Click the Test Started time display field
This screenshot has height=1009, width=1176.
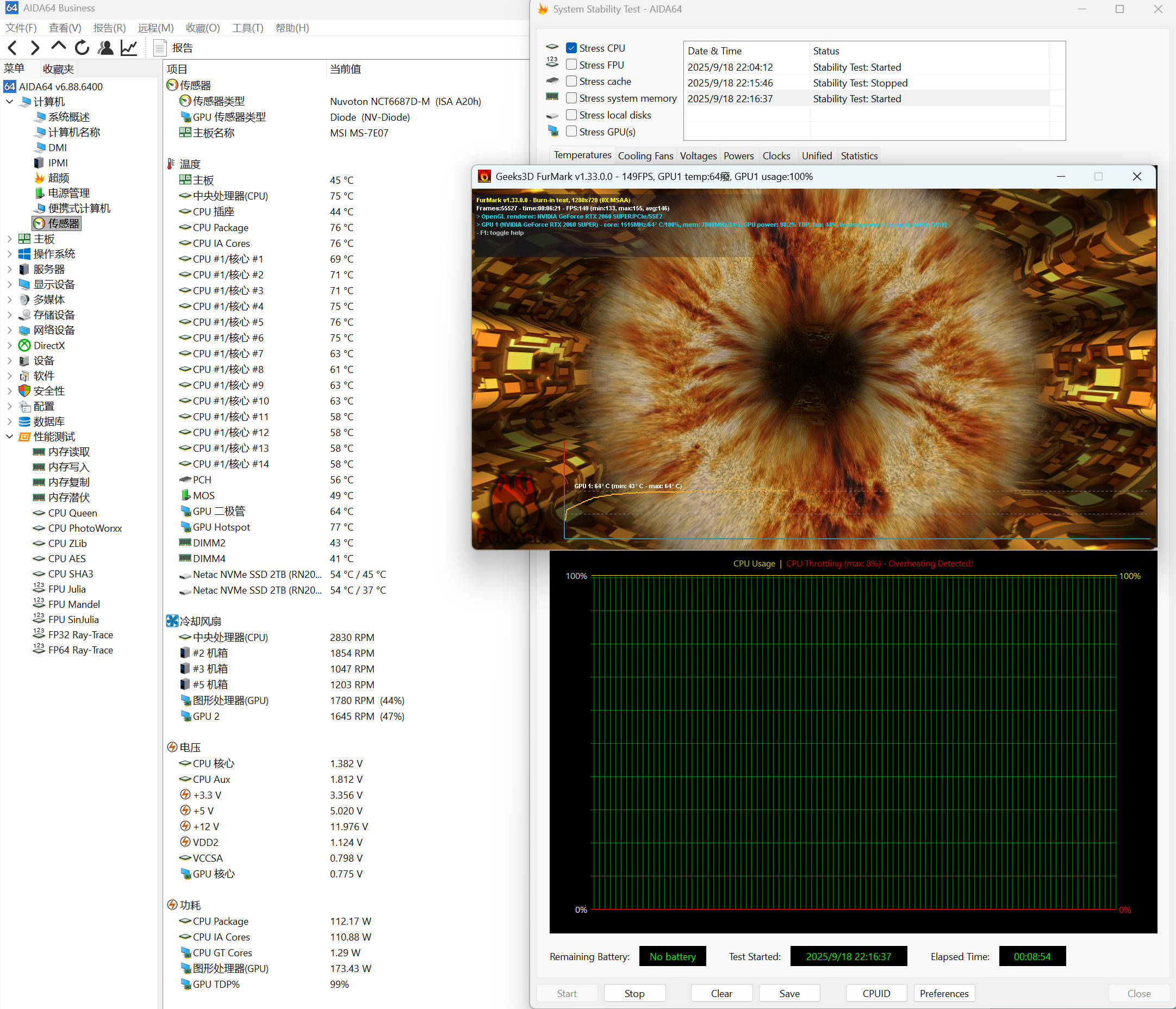point(848,956)
